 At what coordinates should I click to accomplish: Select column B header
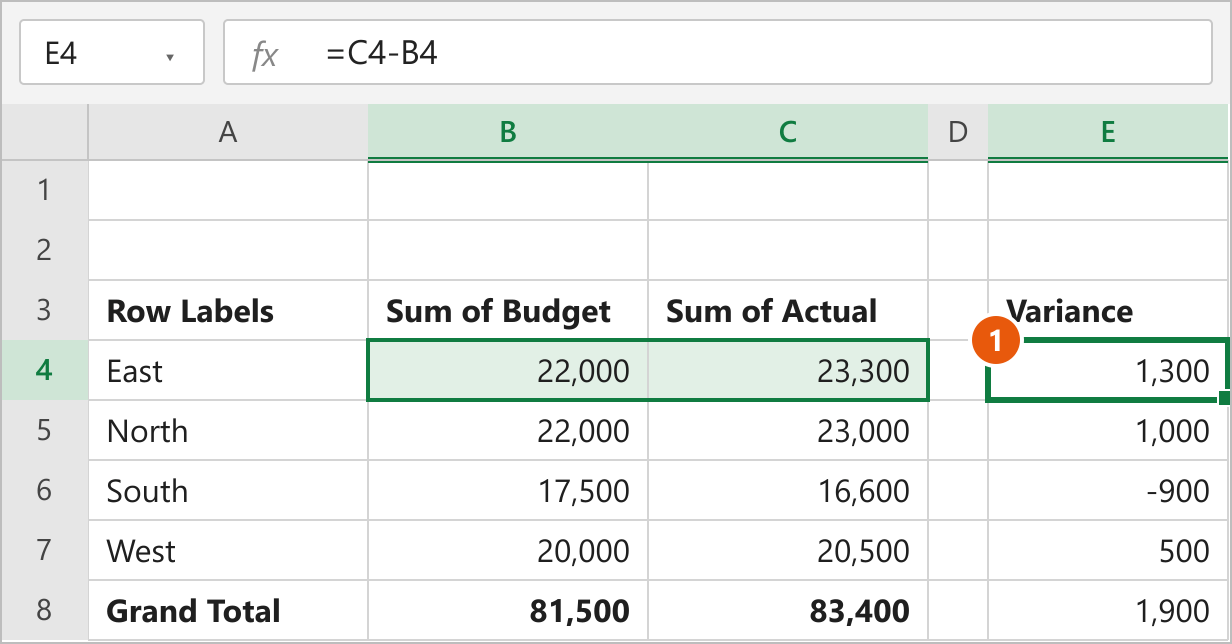point(508,131)
